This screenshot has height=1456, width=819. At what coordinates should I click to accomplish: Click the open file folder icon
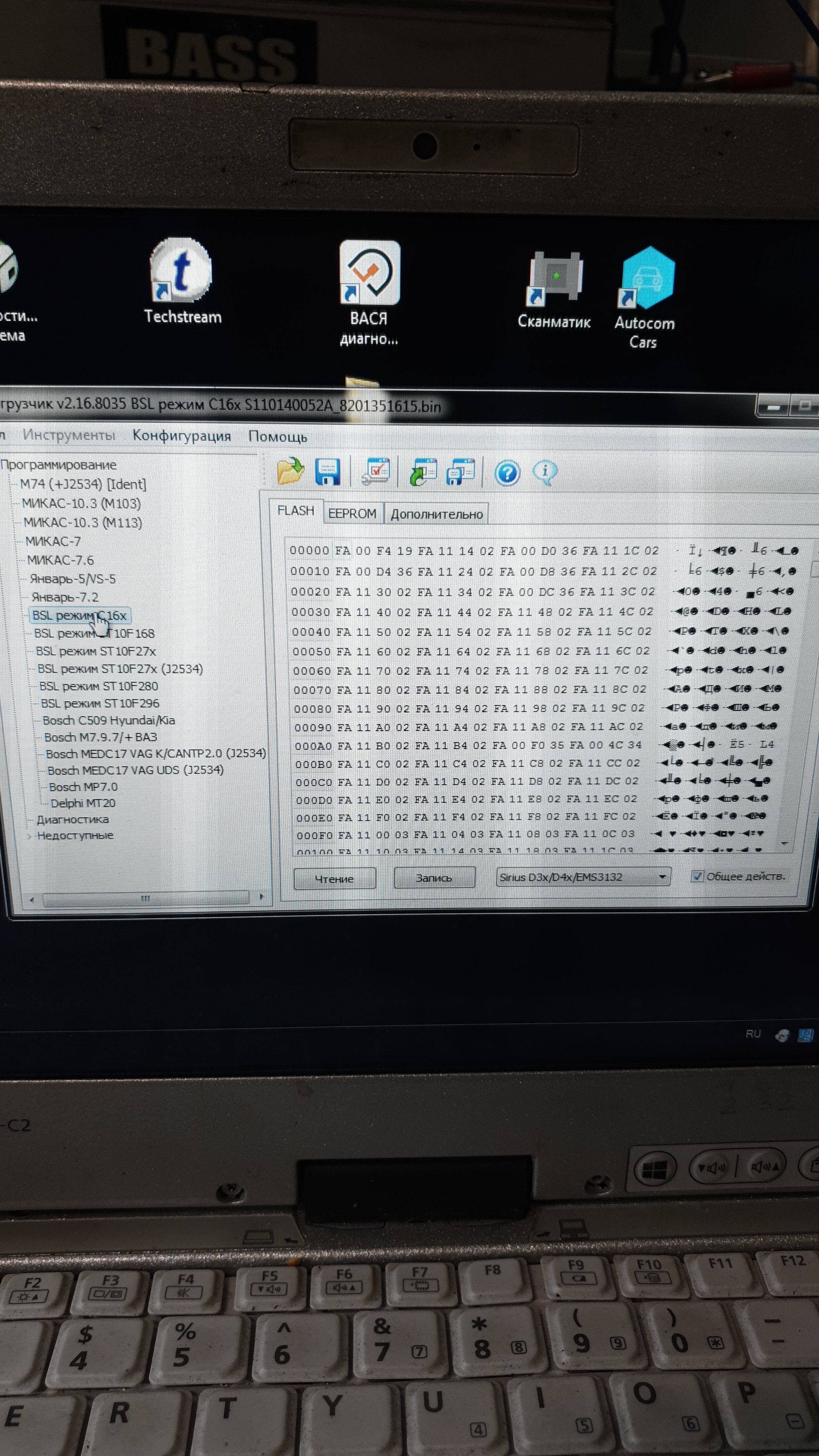pos(290,471)
